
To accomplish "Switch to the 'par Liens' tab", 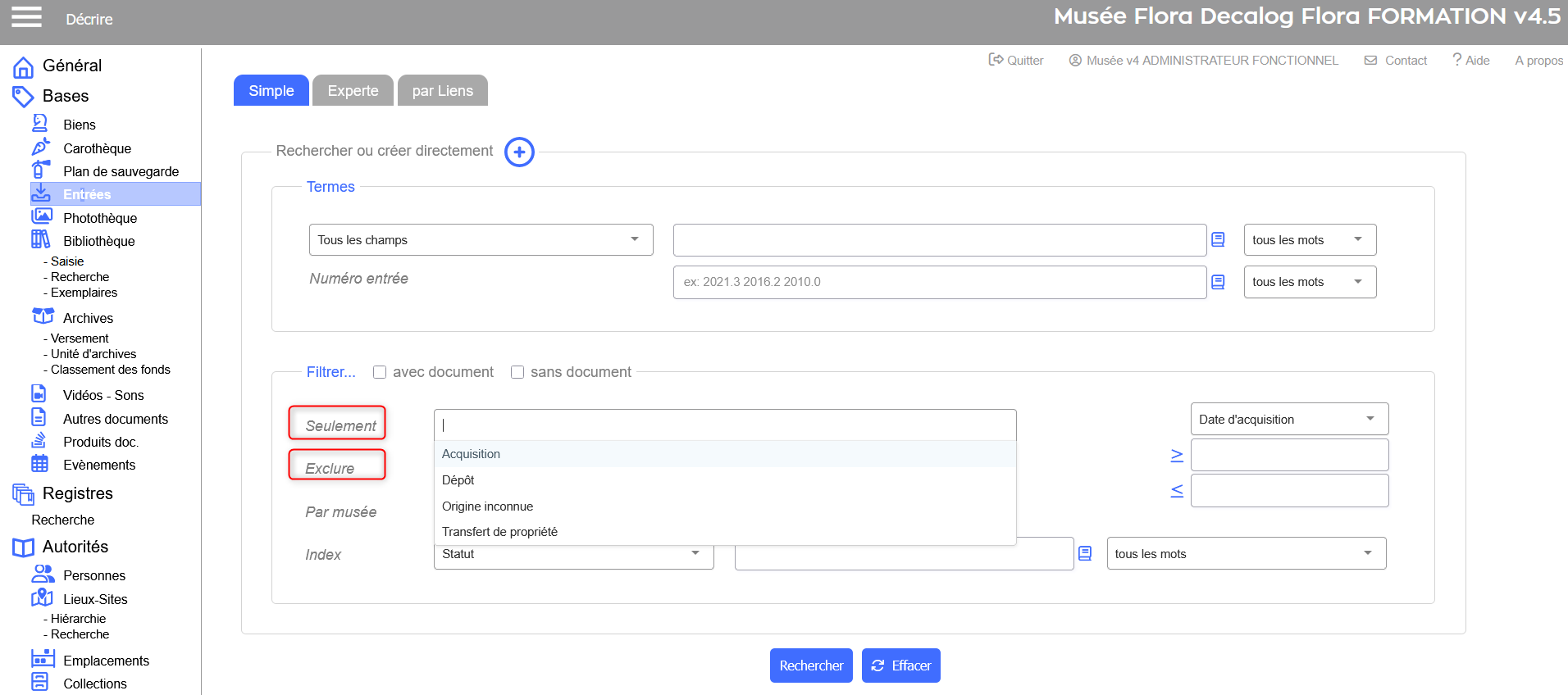I will [442, 91].
